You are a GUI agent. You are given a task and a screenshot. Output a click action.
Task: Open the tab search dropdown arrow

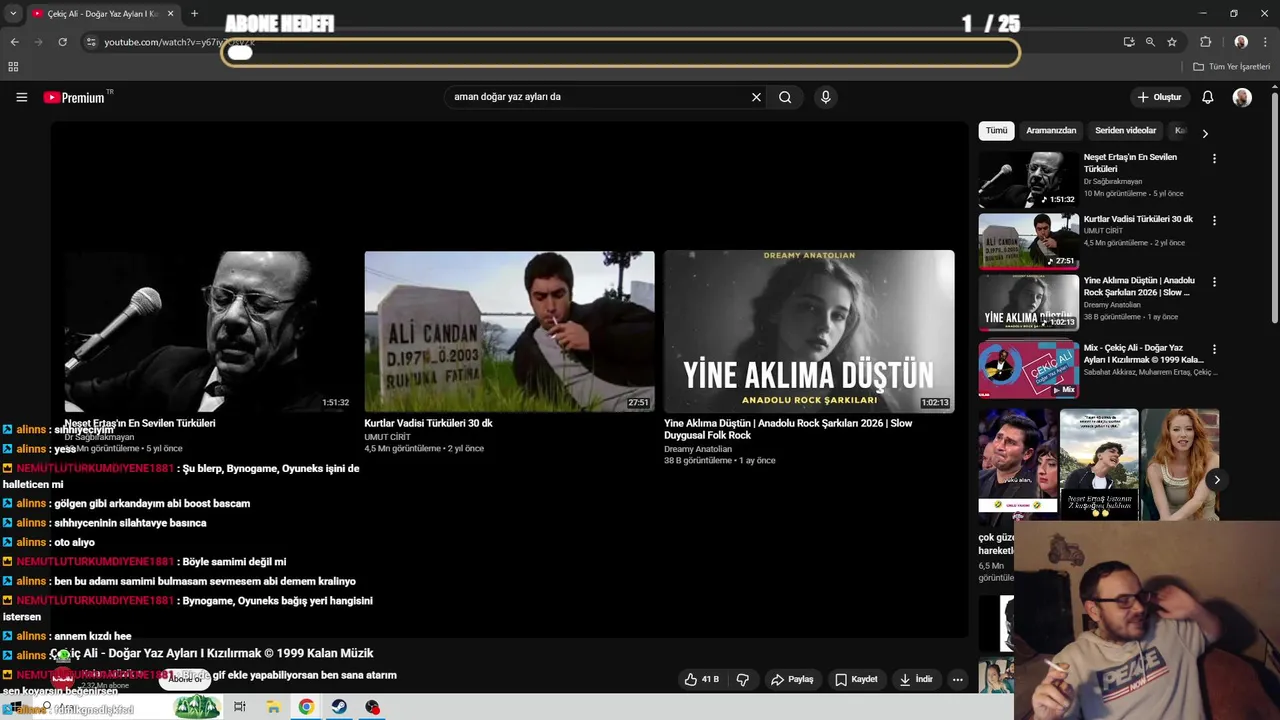click(13, 14)
